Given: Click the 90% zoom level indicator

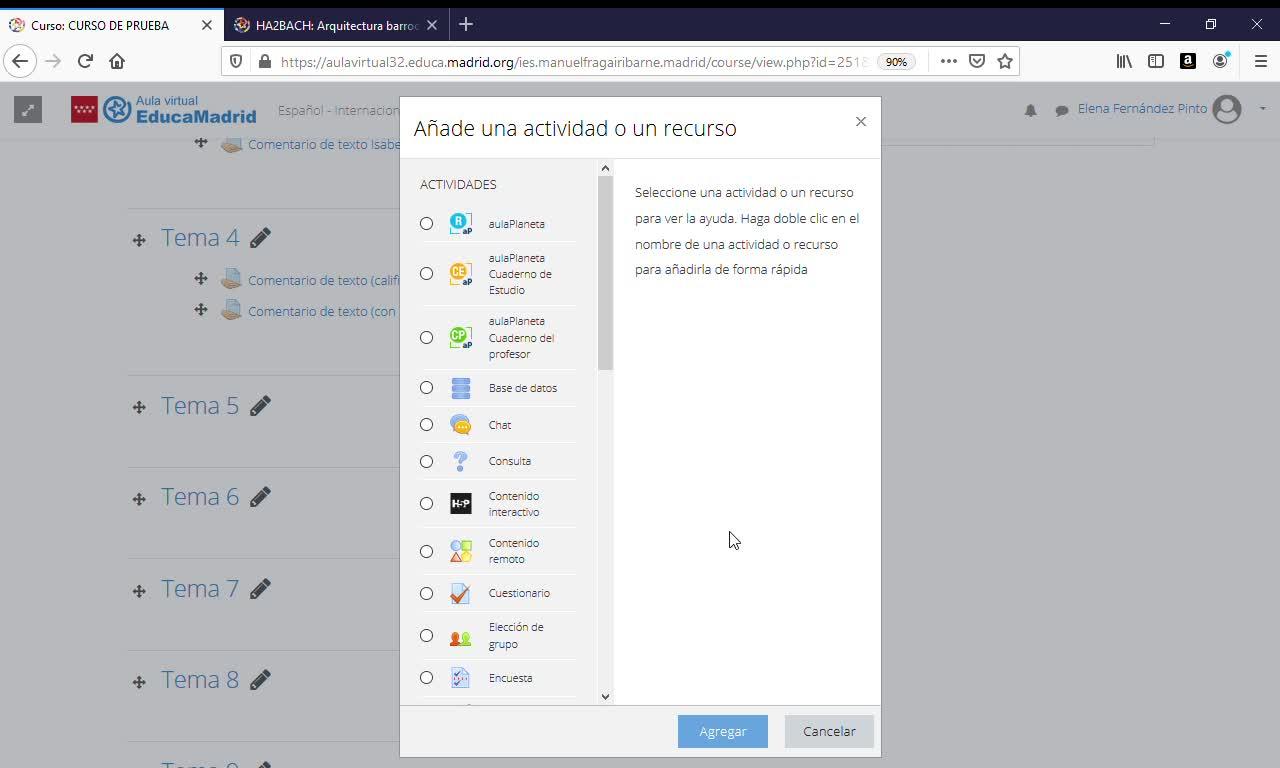Looking at the screenshot, I should pos(896,61).
